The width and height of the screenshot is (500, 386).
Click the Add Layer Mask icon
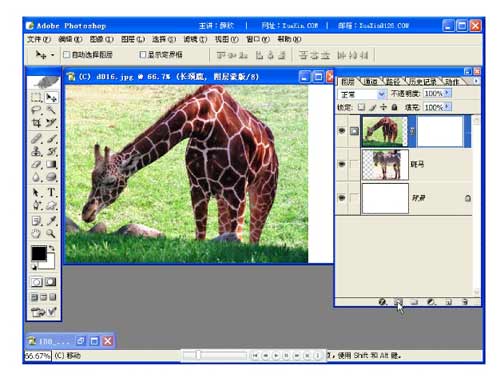click(x=398, y=302)
